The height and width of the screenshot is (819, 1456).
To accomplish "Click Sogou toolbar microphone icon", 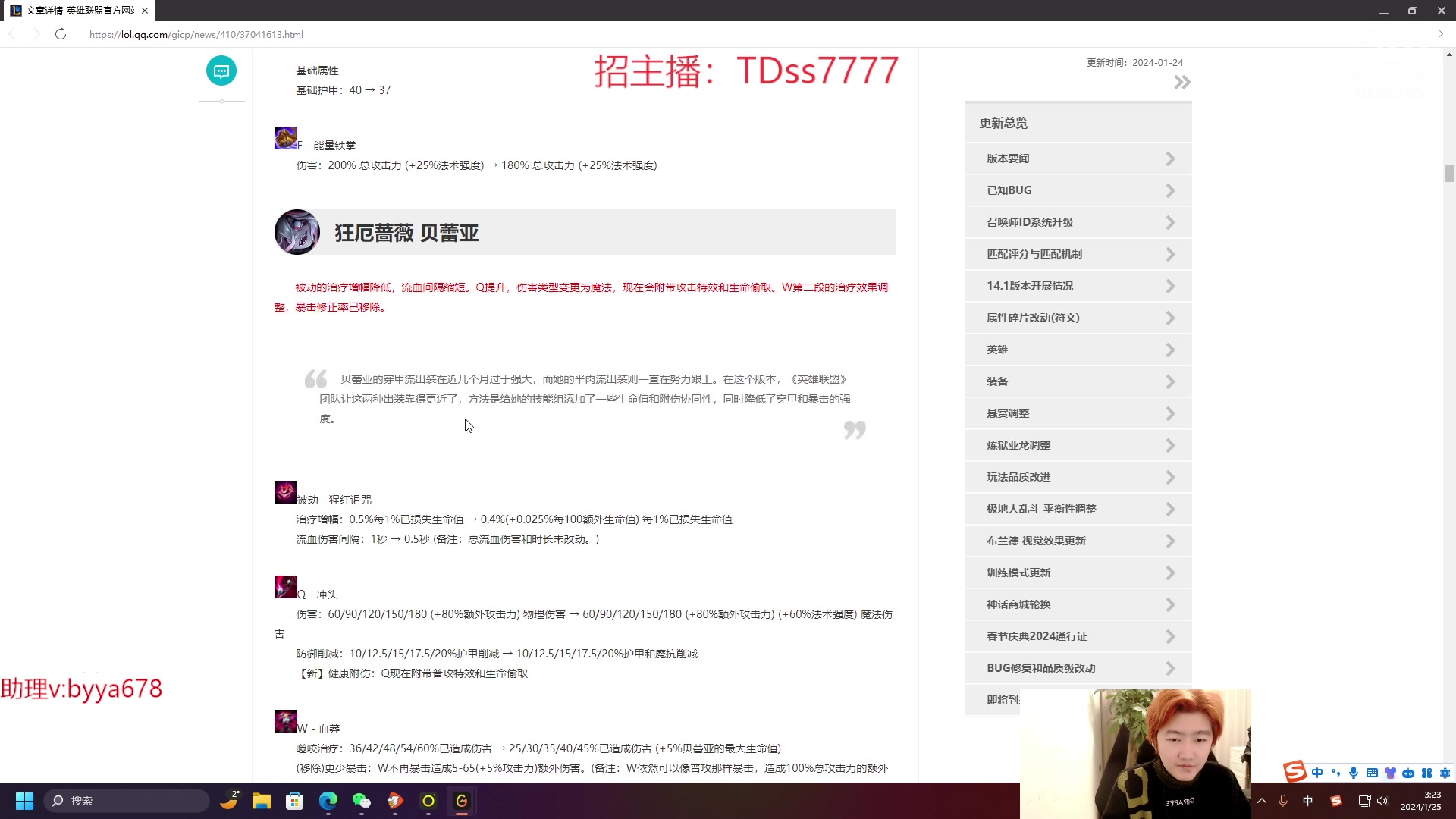I will pos(1354,773).
